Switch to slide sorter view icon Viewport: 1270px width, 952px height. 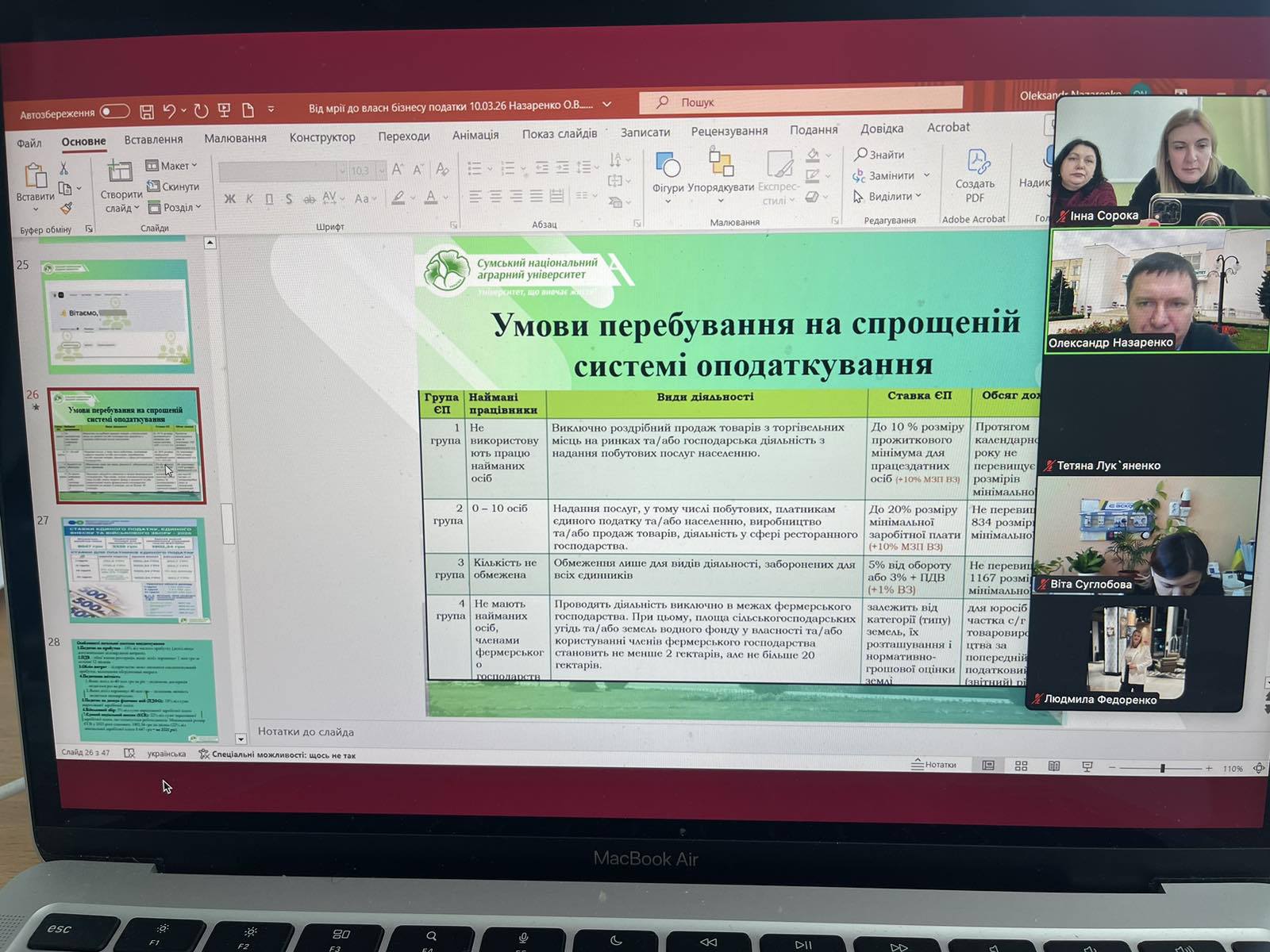[x=1022, y=766]
